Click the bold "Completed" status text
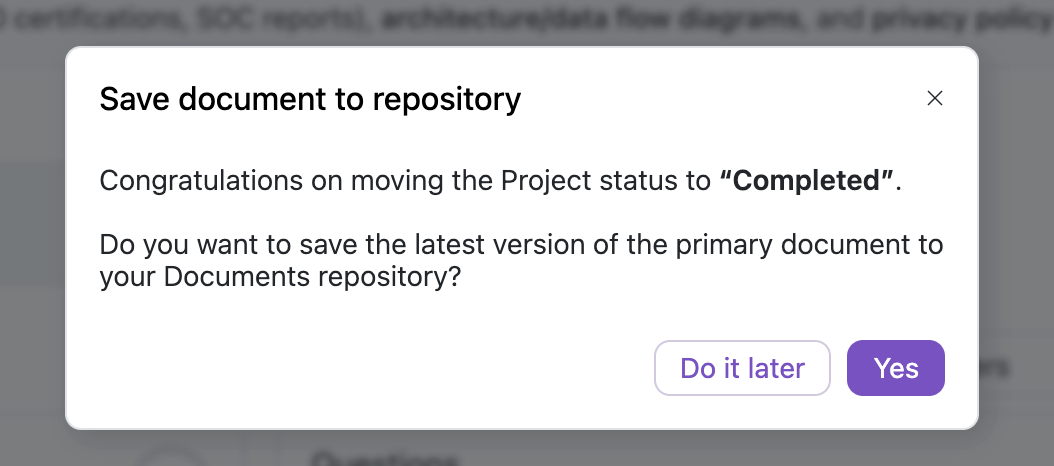 [x=806, y=181]
